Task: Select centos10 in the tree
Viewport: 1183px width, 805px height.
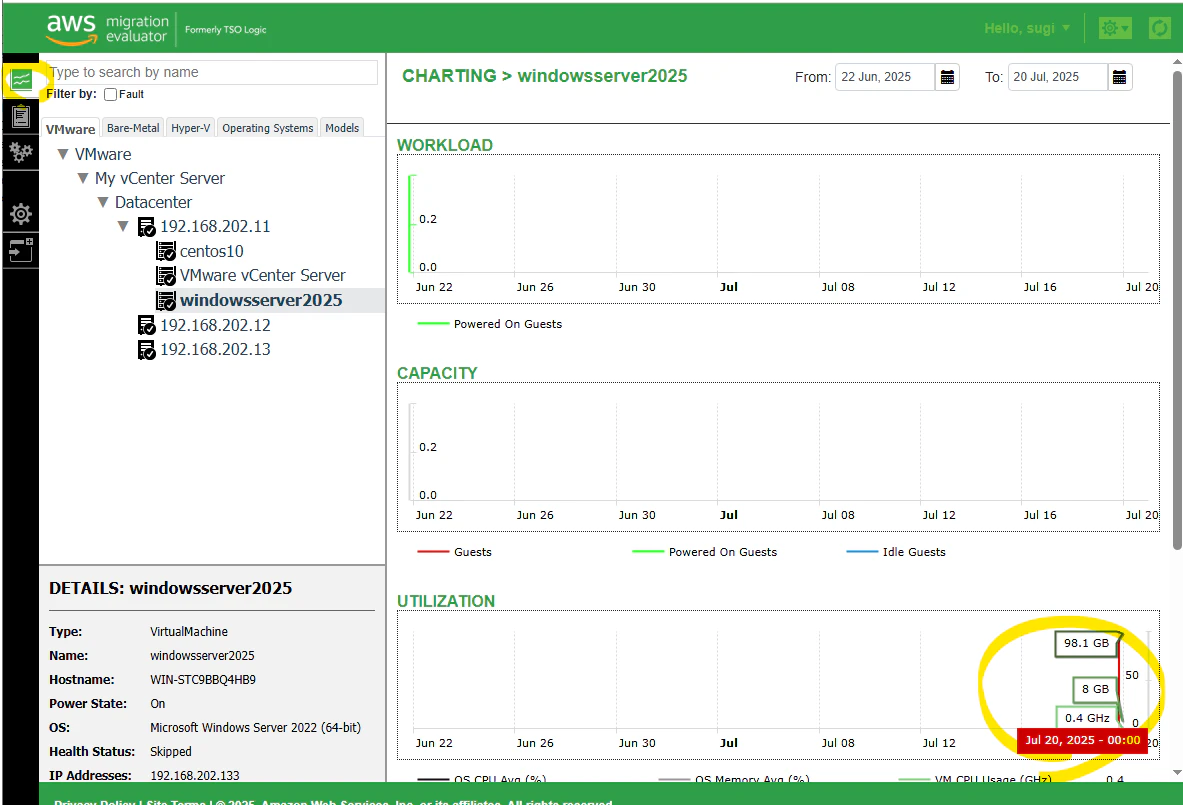Action: pos(211,251)
